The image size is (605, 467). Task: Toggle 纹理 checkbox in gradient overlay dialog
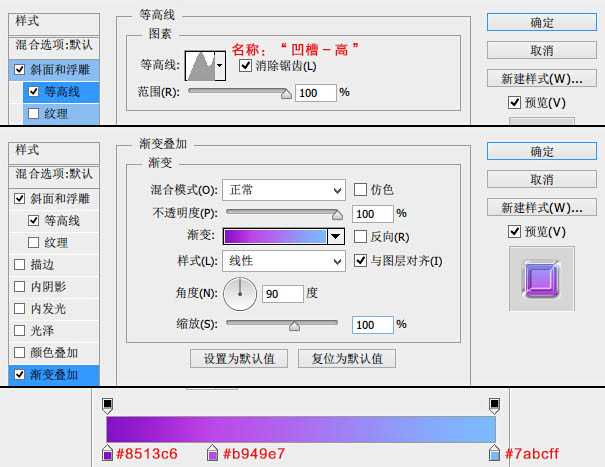[x=34, y=242]
